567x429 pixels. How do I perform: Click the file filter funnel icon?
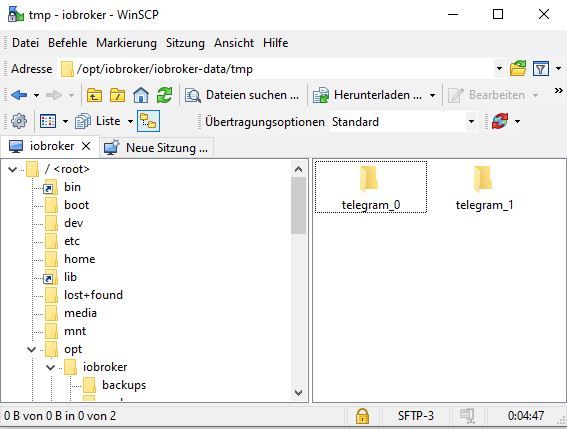pos(541,68)
